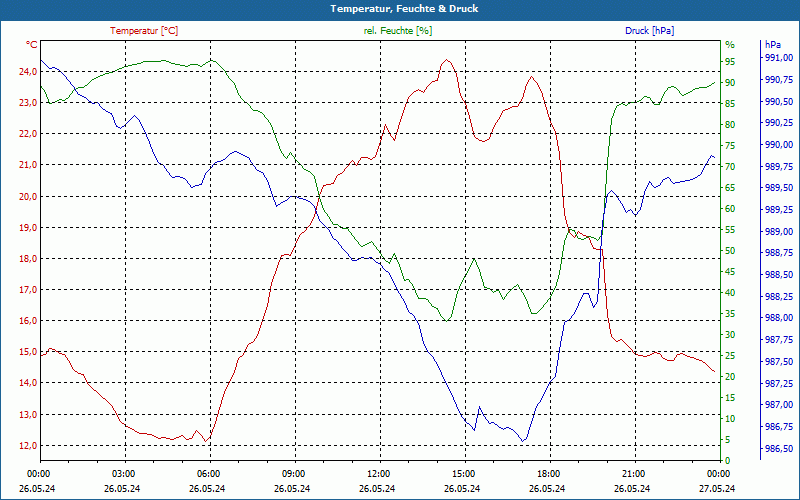Viewport: 800px width, 500px height.
Task: Click the 990,25 pressure axis value
Action: click(779, 123)
